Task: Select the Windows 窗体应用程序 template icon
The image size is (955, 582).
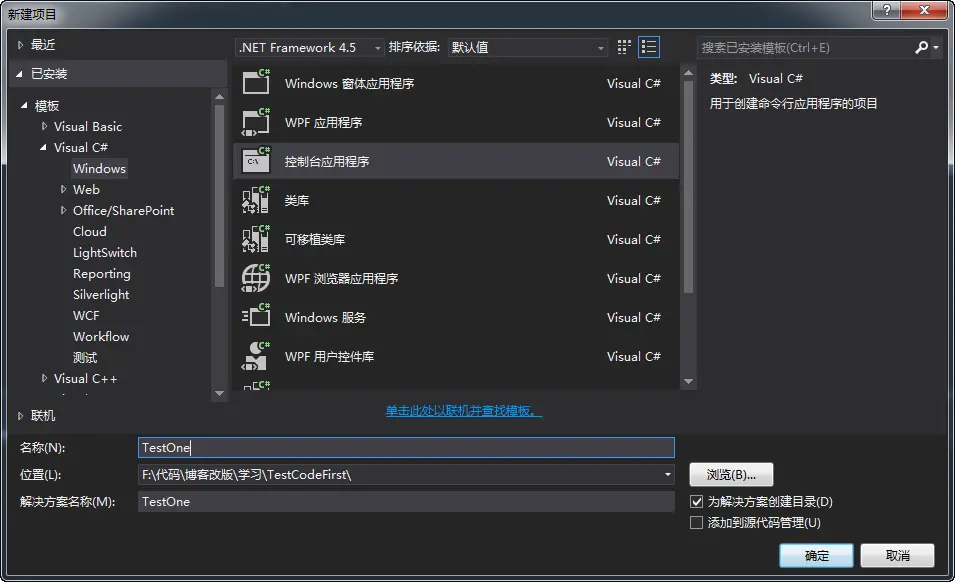Action: coord(256,82)
